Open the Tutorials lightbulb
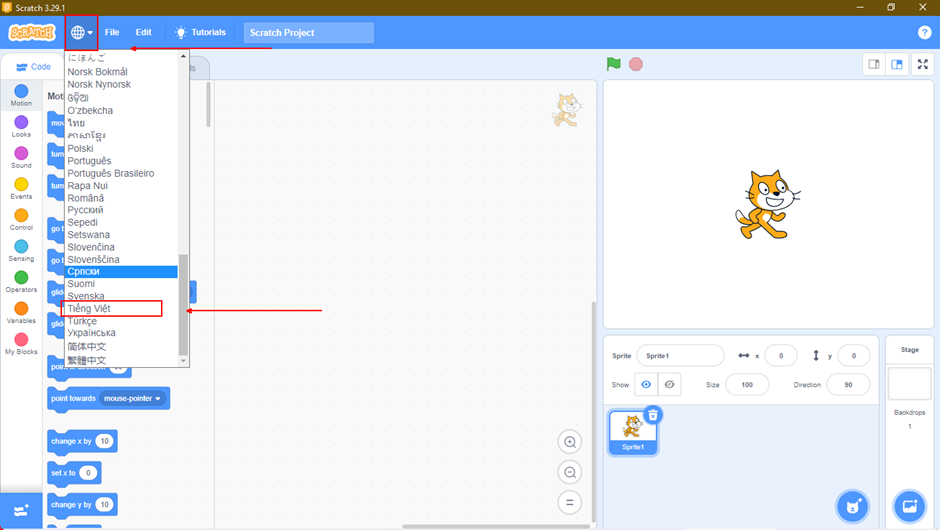 (x=200, y=32)
